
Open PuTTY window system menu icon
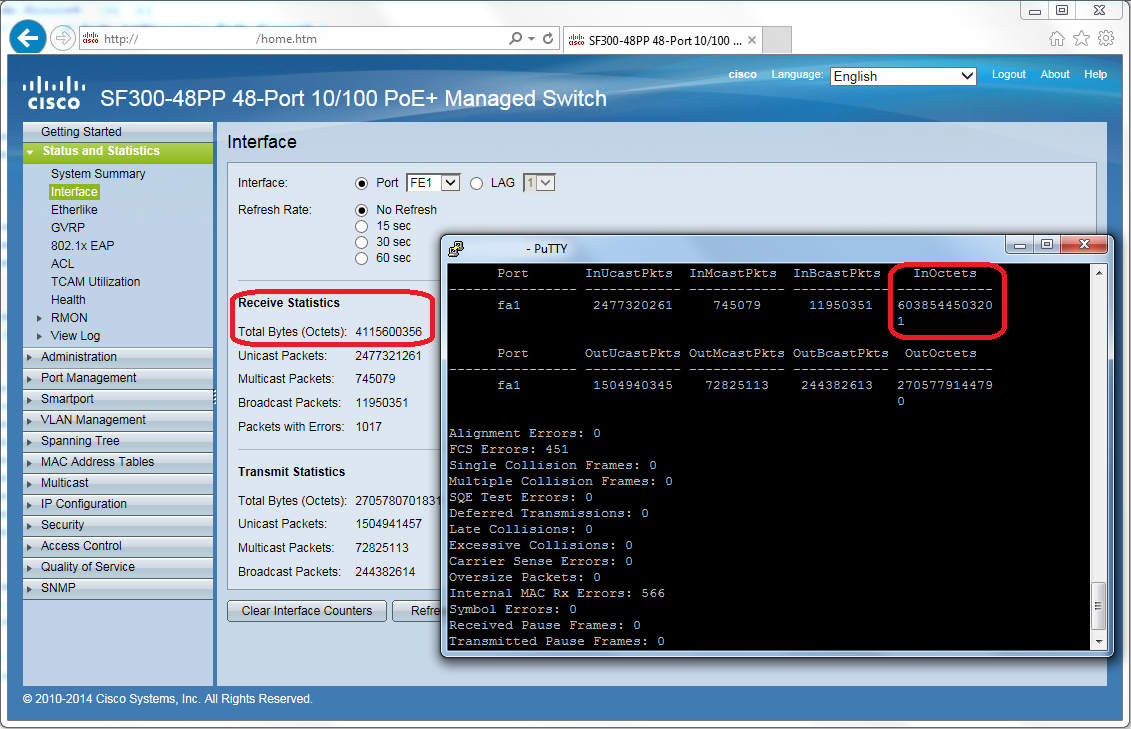[x=456, y=249]
